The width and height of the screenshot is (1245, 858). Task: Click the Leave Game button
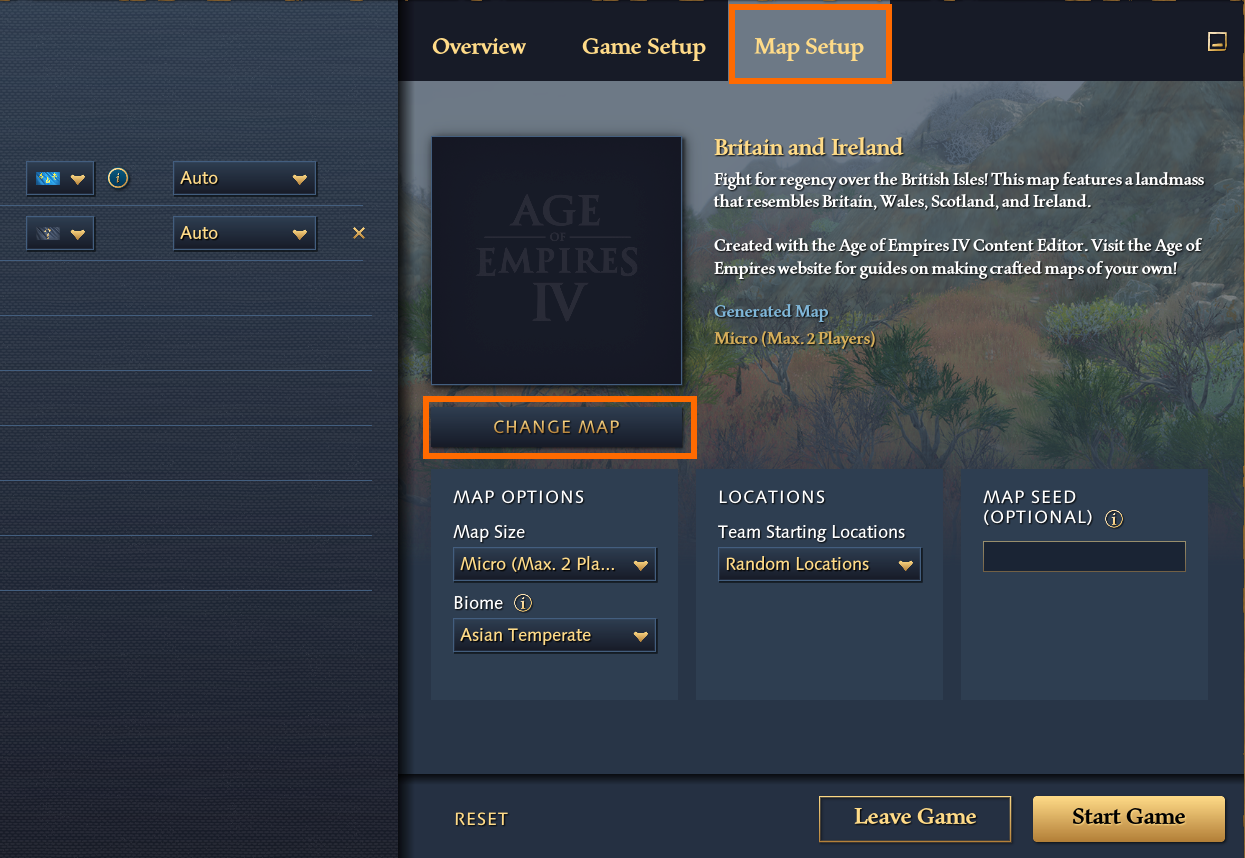point(915,817)
